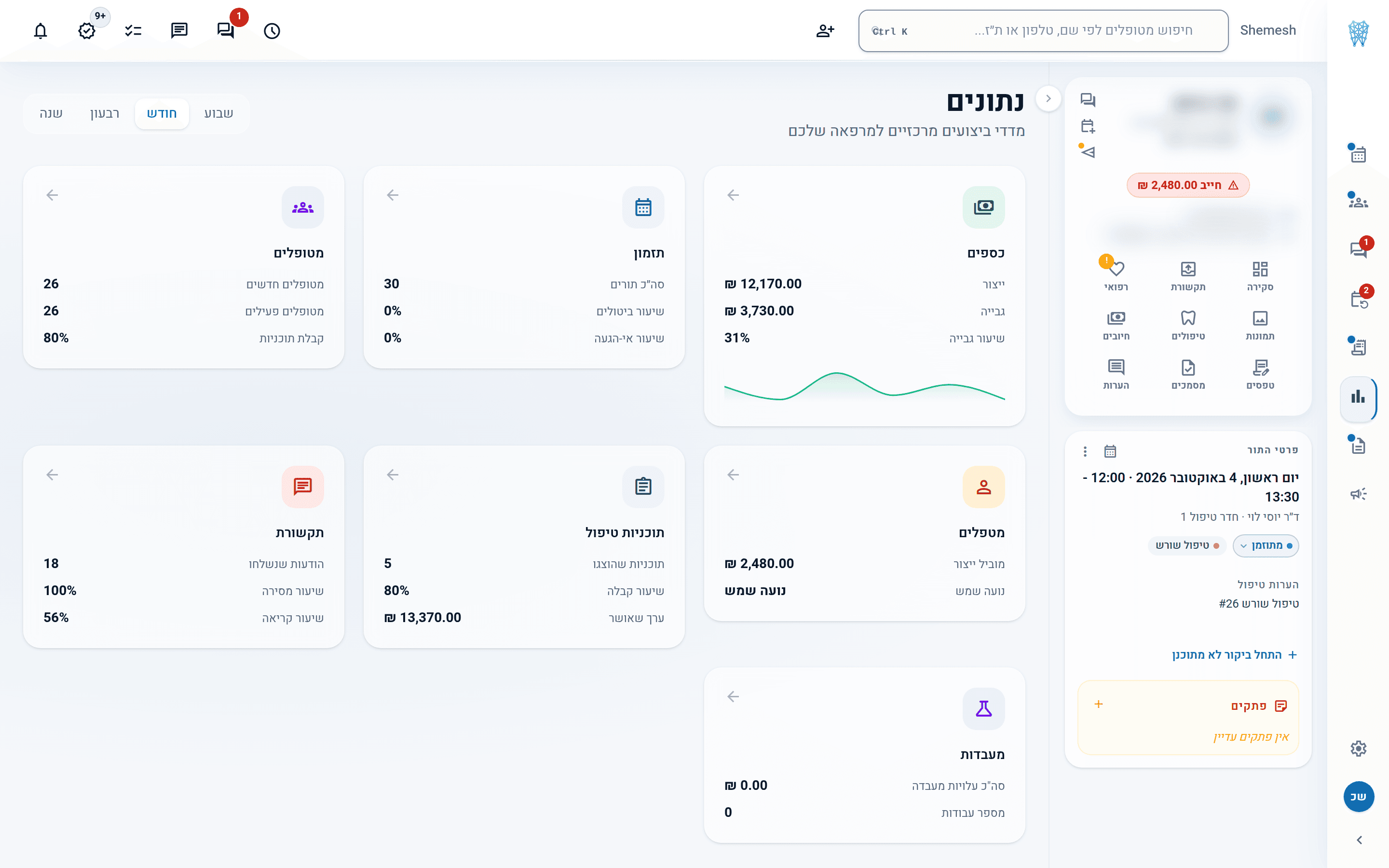Collapse the patient panel chevron button

point(1048,98)
